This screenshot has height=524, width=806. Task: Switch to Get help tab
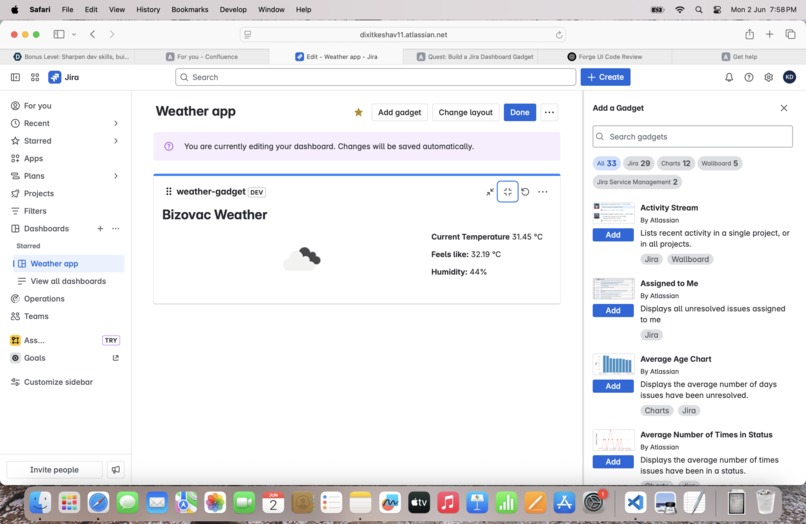739,57
